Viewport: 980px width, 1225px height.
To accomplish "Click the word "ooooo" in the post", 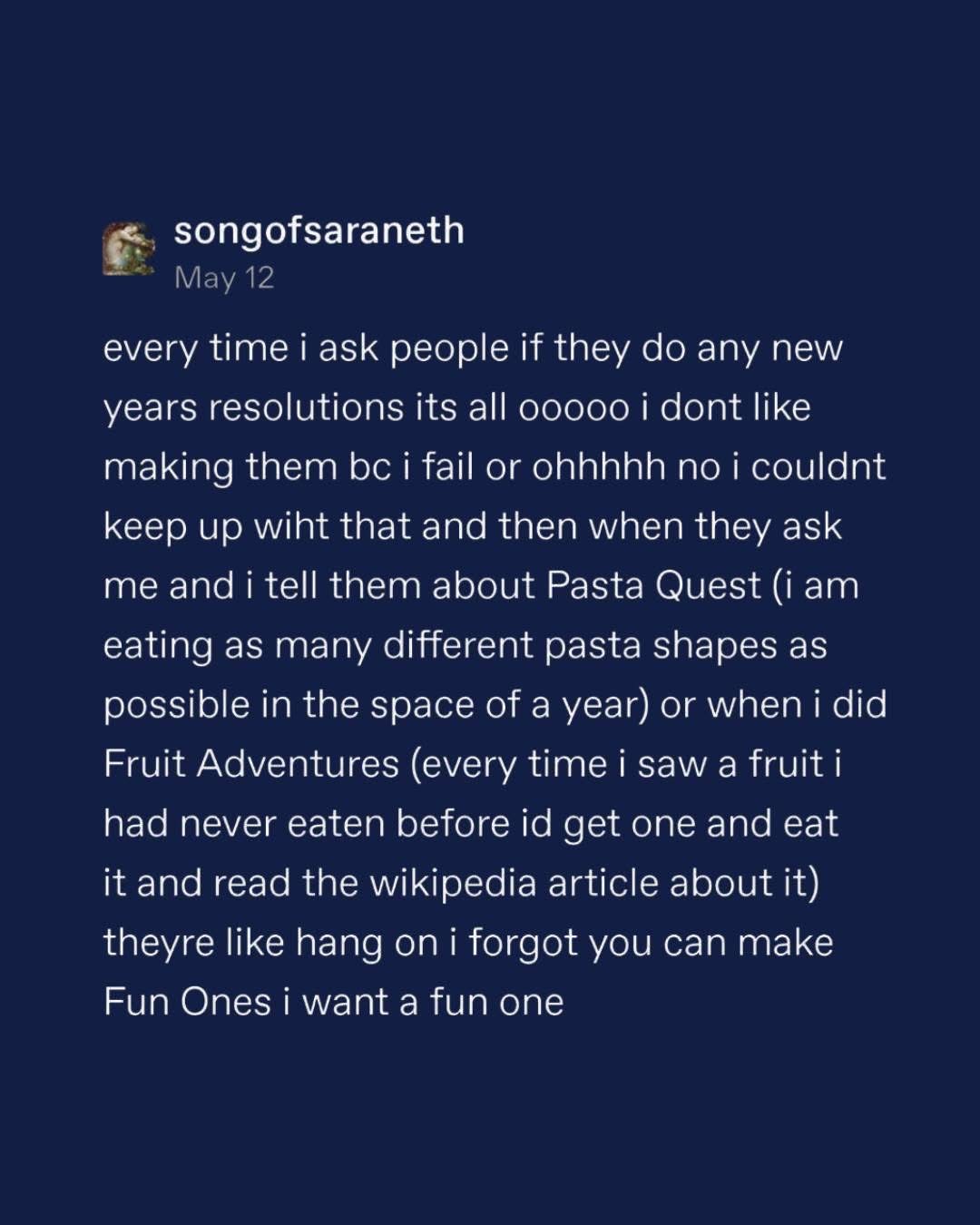I will coord(573,407).
